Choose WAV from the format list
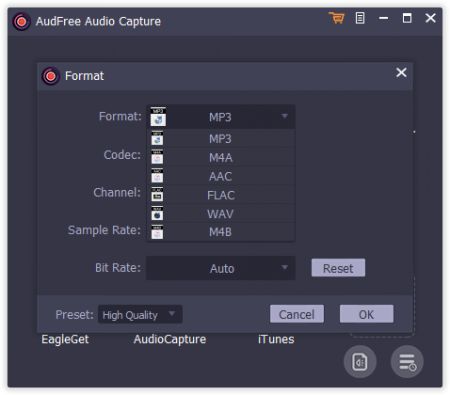The height and width of the screenshot is (395, 450). pyautogui.click(x=220, y=214)
